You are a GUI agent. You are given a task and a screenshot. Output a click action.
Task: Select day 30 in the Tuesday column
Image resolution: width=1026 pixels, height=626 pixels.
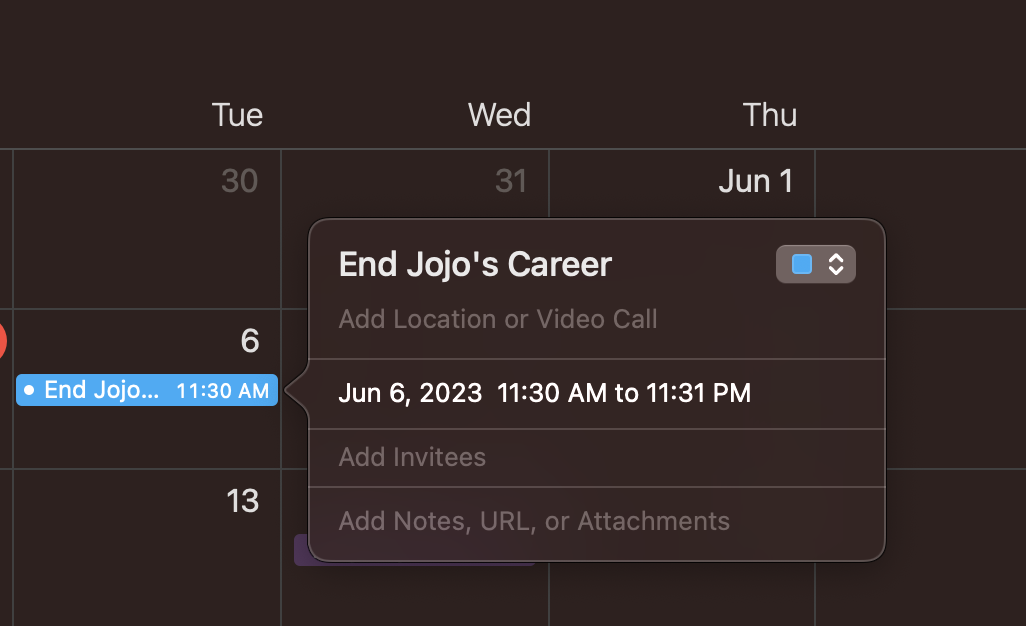tap(239, 181)
